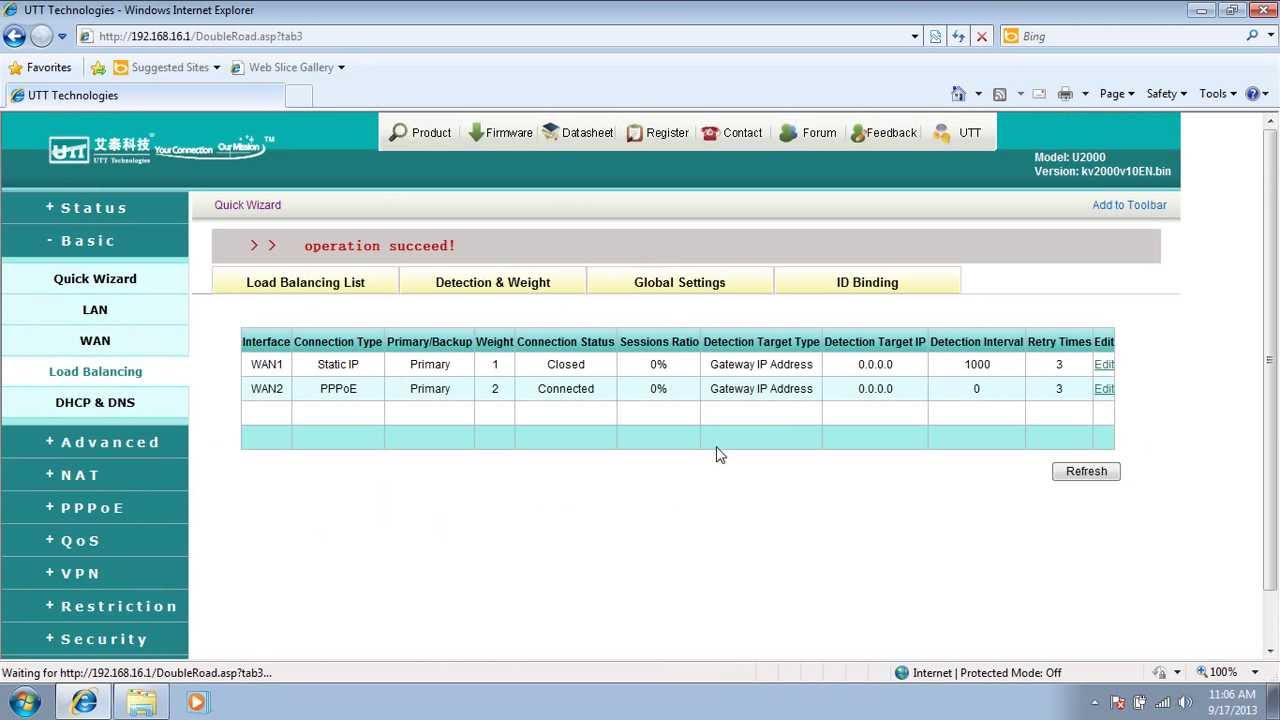Click the Bing search magnifier icon
The image size is (1280, 720).
1252,36
